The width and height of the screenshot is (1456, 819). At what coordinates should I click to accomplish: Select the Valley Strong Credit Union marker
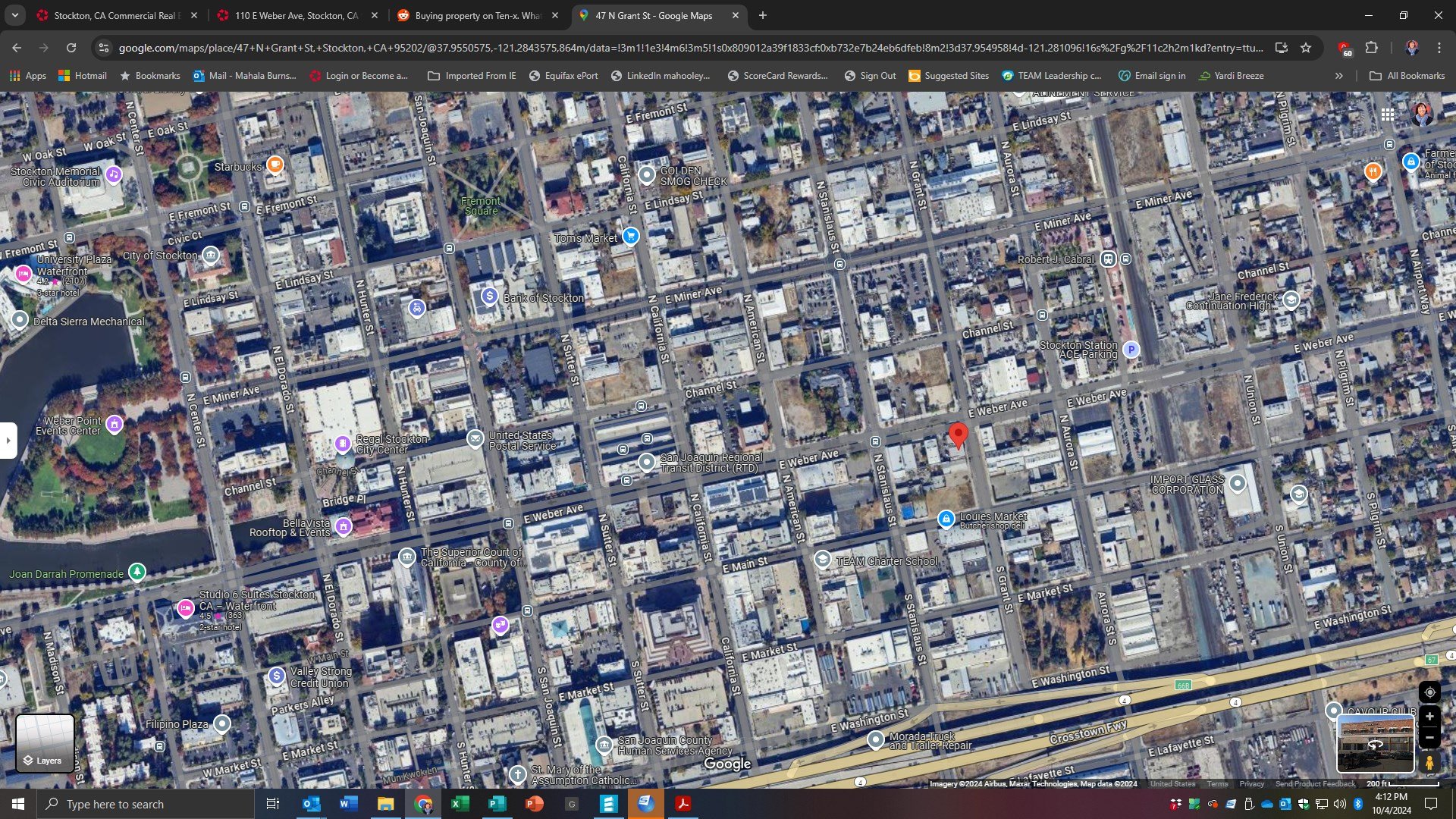click(x=277, y=676)
